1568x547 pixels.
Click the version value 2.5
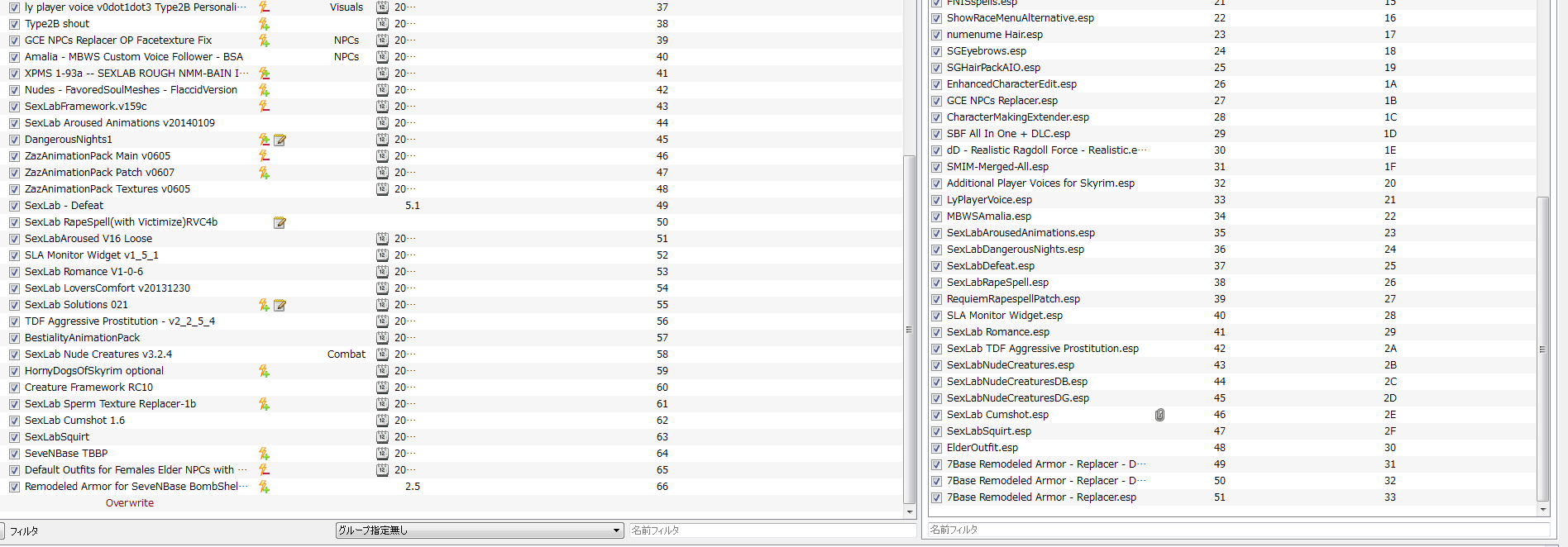[413, 487]
